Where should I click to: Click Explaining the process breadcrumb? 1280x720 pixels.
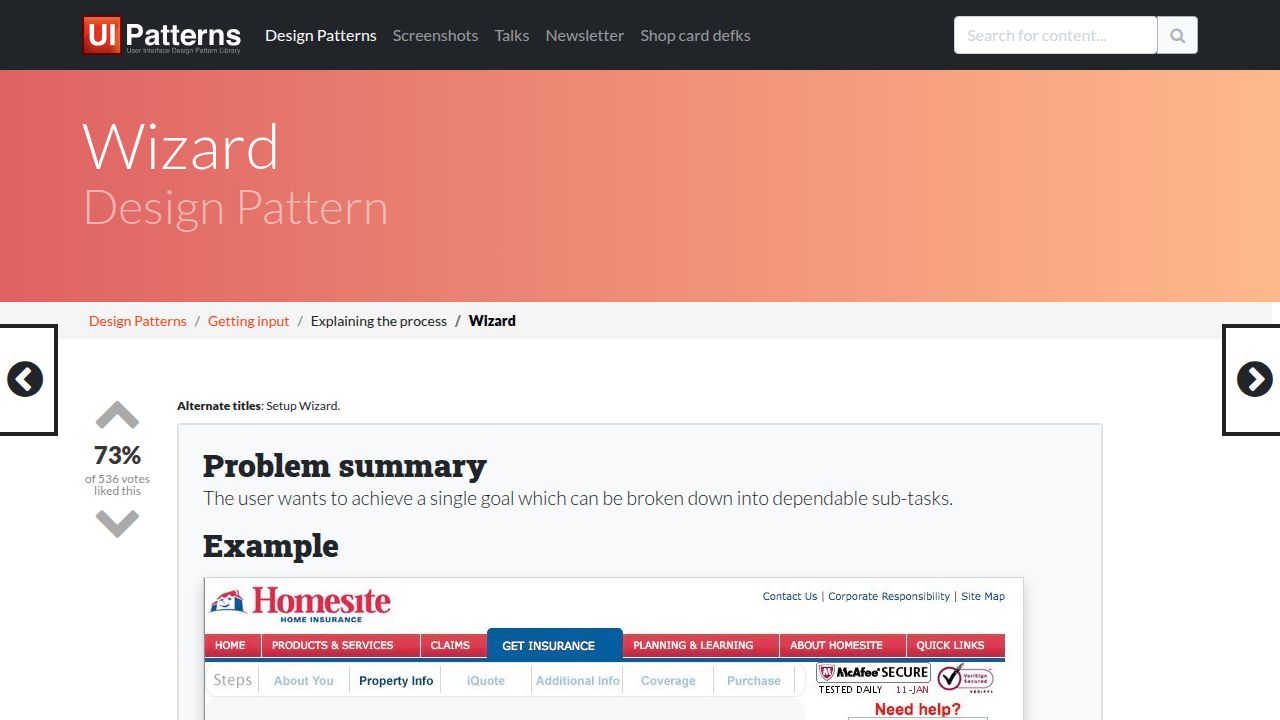[x=379, y=321]
